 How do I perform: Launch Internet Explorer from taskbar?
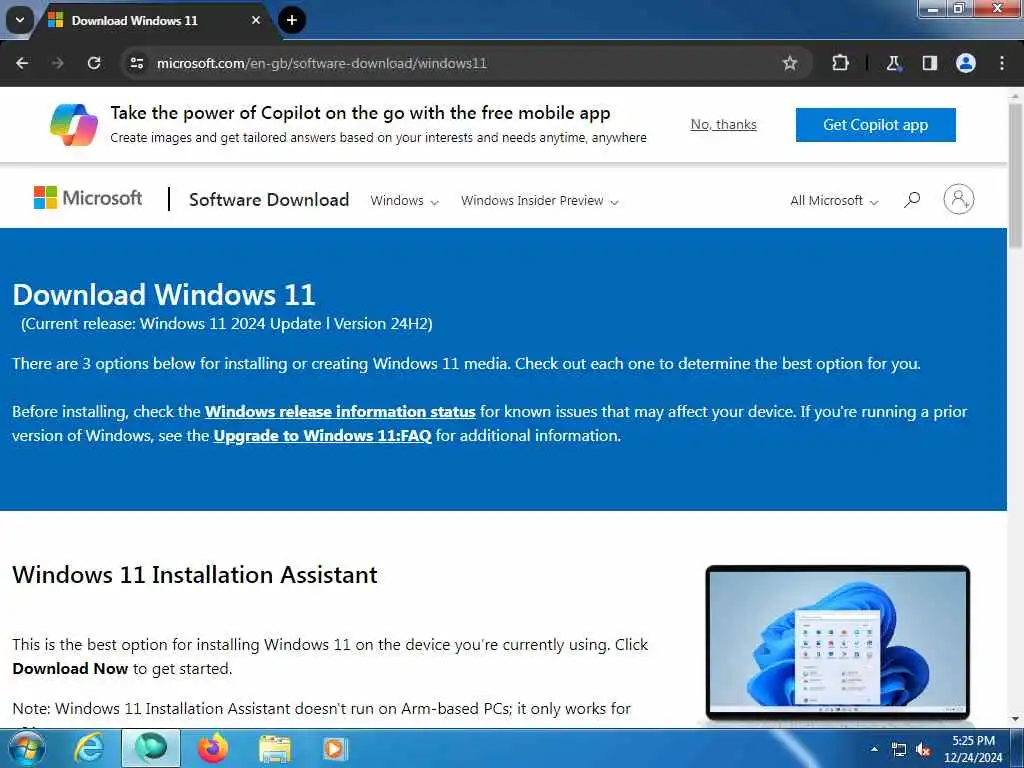(x=89, y=748)
